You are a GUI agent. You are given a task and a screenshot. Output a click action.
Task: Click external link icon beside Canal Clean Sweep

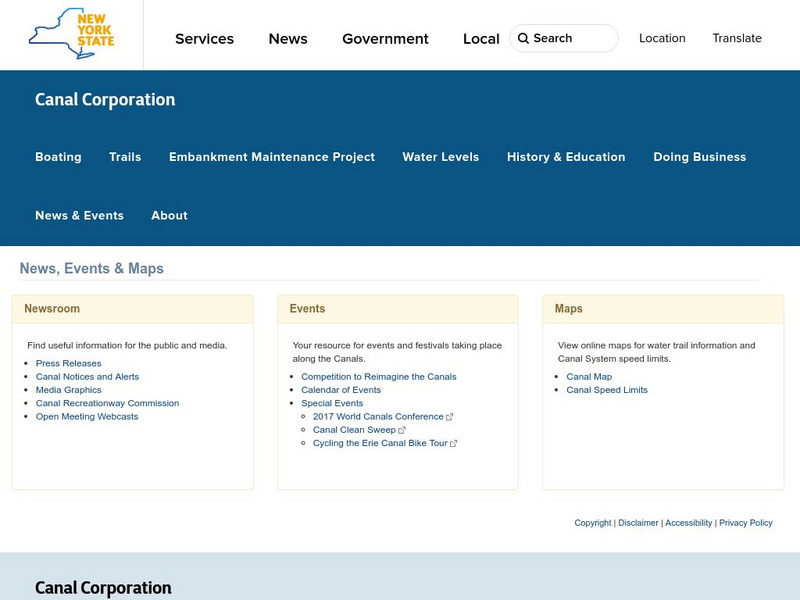[x=402, y=430]
